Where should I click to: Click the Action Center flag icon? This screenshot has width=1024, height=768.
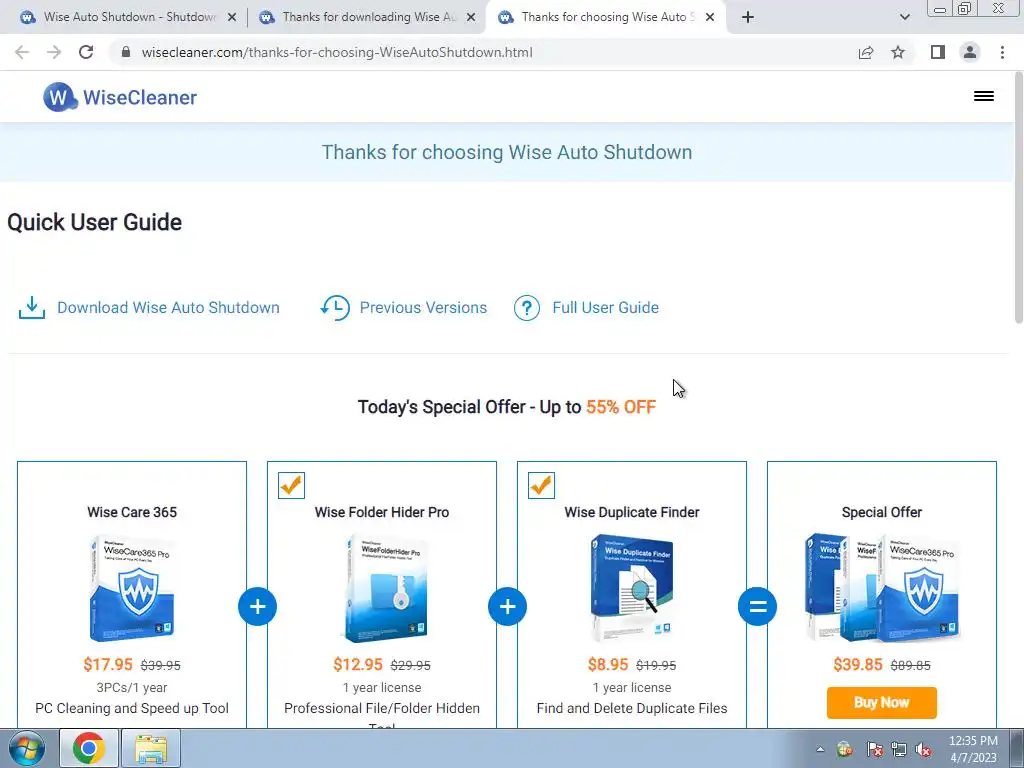(875, 750)
